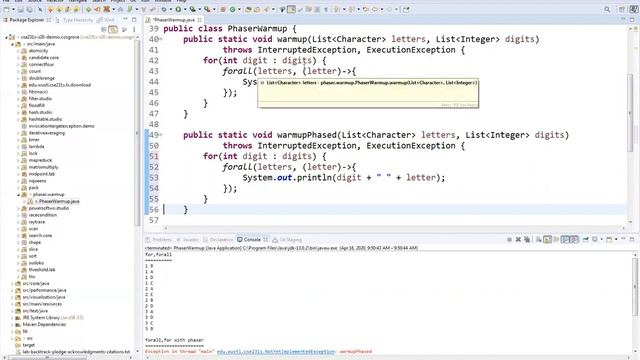The height and width of the screenshot is (360, 640).
Task: Open the NotYetImplementedException link in console
Action: click(276, 351)
